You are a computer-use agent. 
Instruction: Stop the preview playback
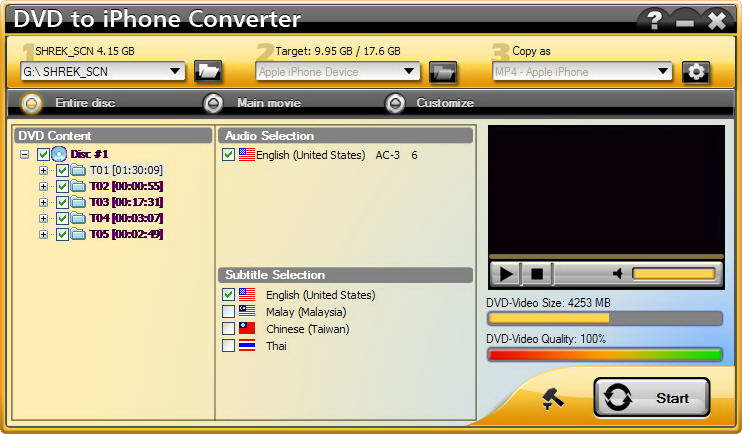pos(537,274)
